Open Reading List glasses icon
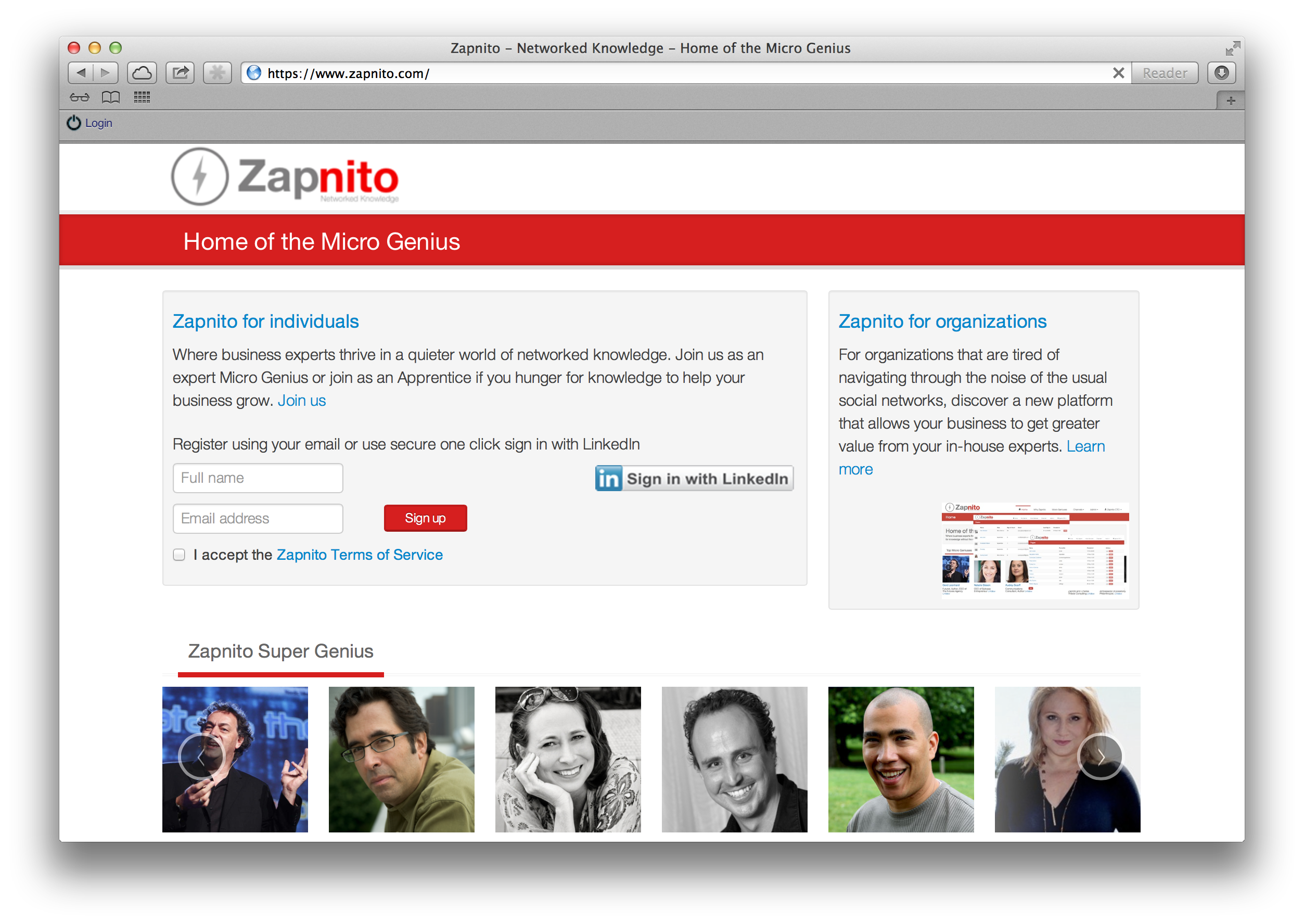 coord(80,98)
